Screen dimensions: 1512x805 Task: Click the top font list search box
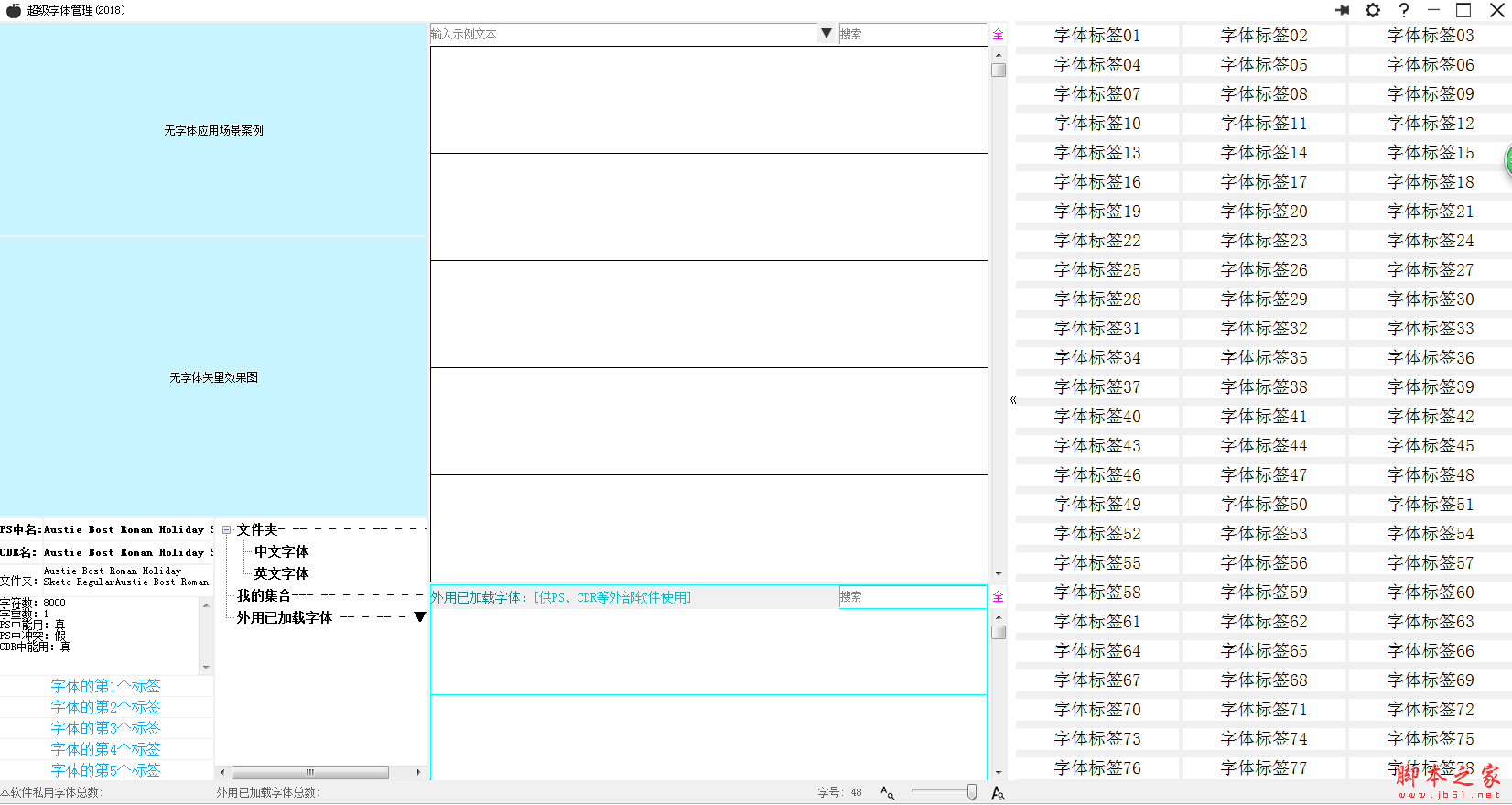[x=912, y=34]
